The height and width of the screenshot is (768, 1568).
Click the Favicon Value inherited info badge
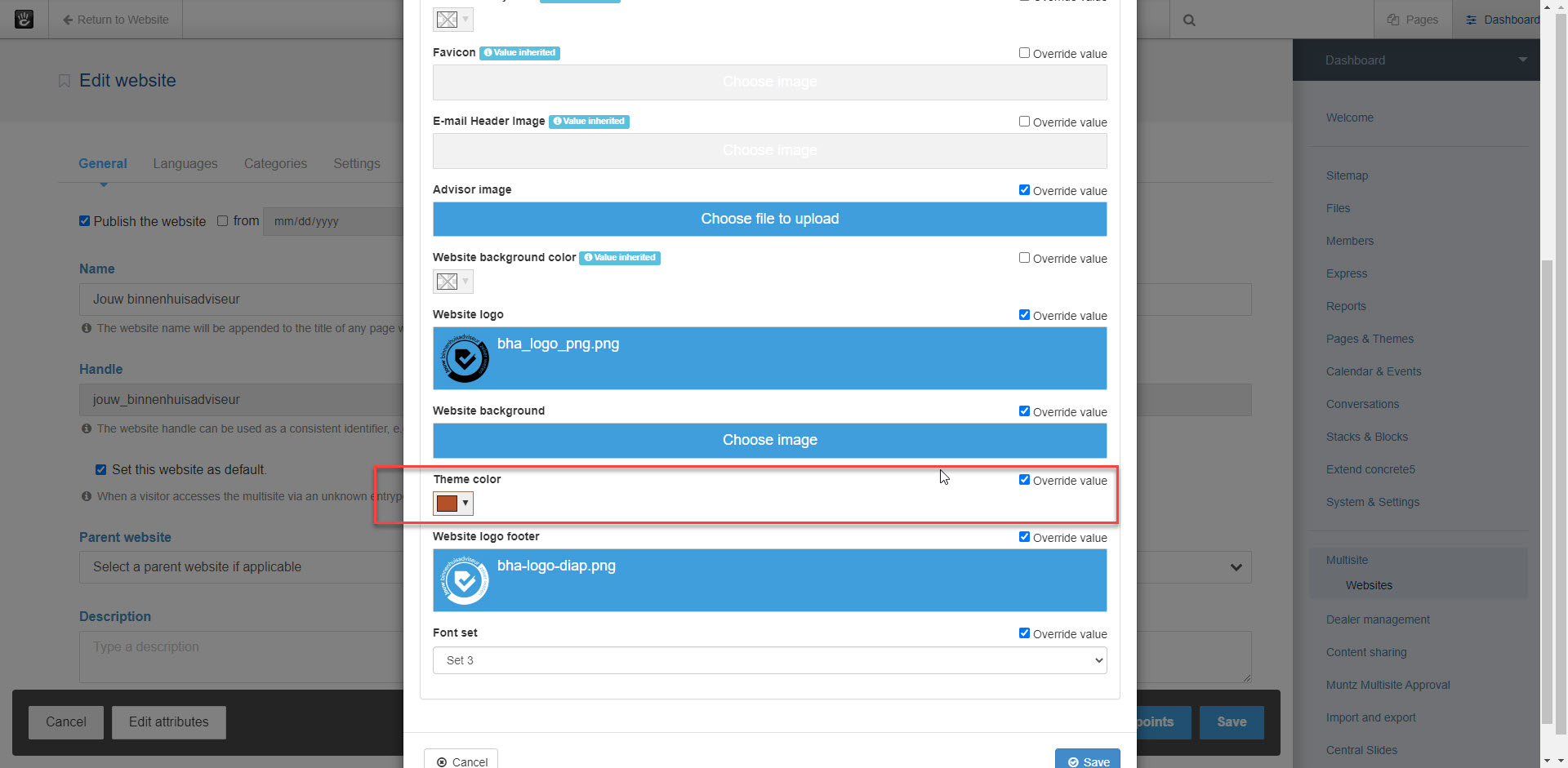point(519,53)
